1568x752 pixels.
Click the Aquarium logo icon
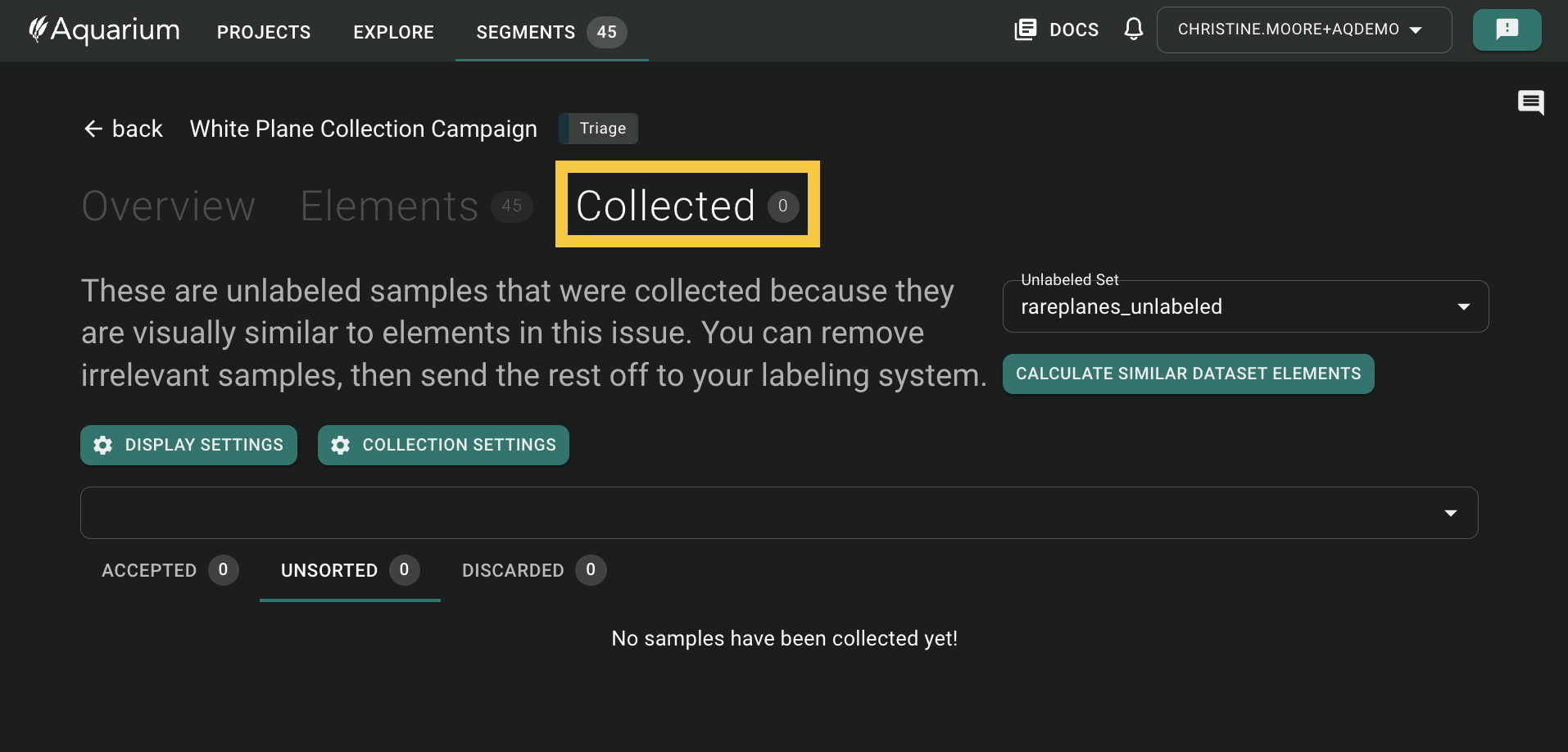coord(38,29)
